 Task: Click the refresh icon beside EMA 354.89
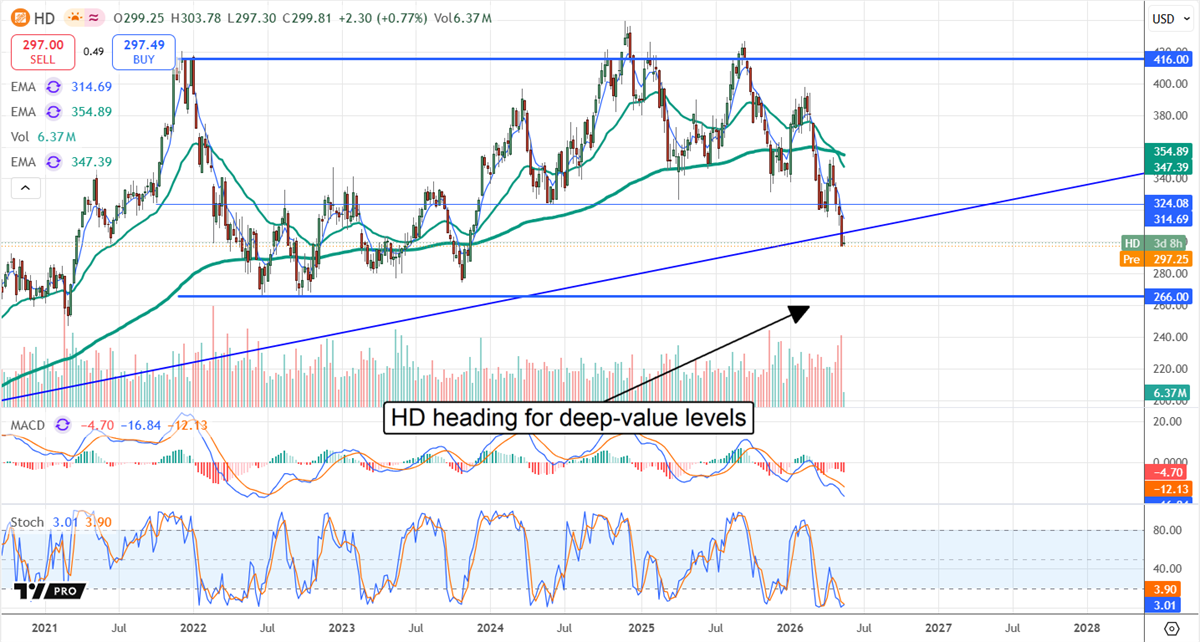pyautogui.click(x=55, y=111)
